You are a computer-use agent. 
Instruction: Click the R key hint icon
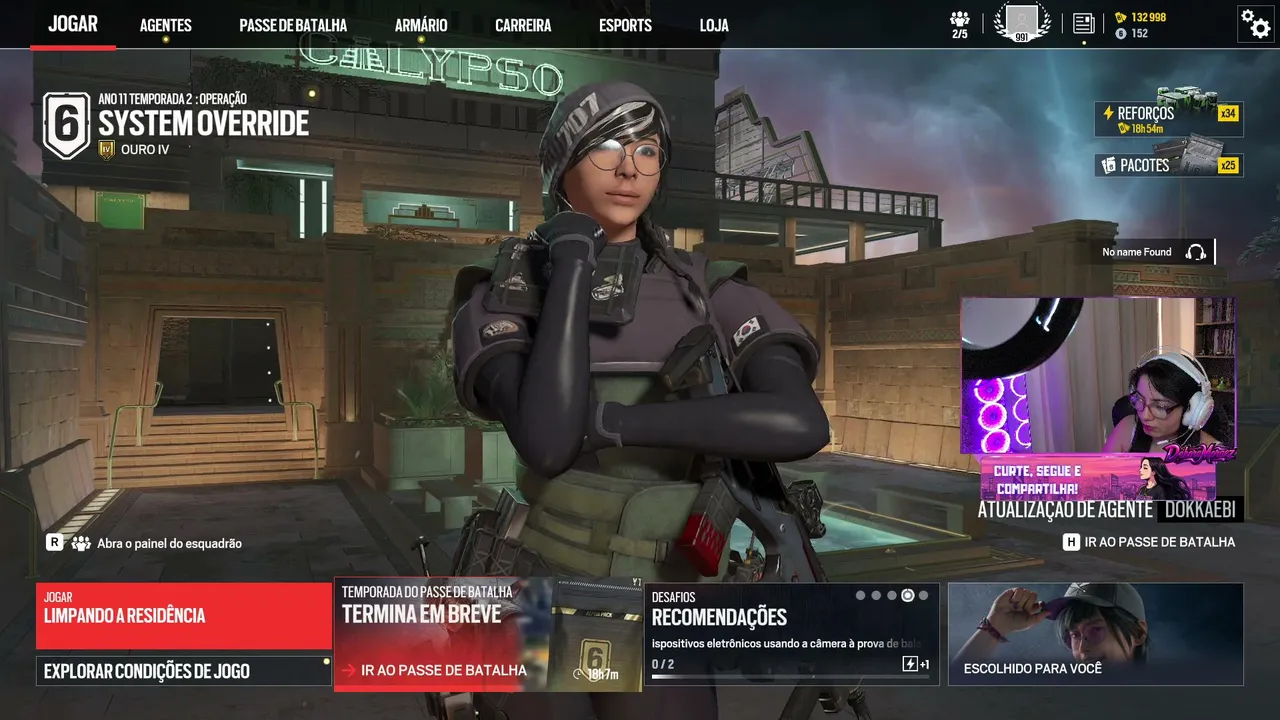pyautogui.click(x=55, y=543)
